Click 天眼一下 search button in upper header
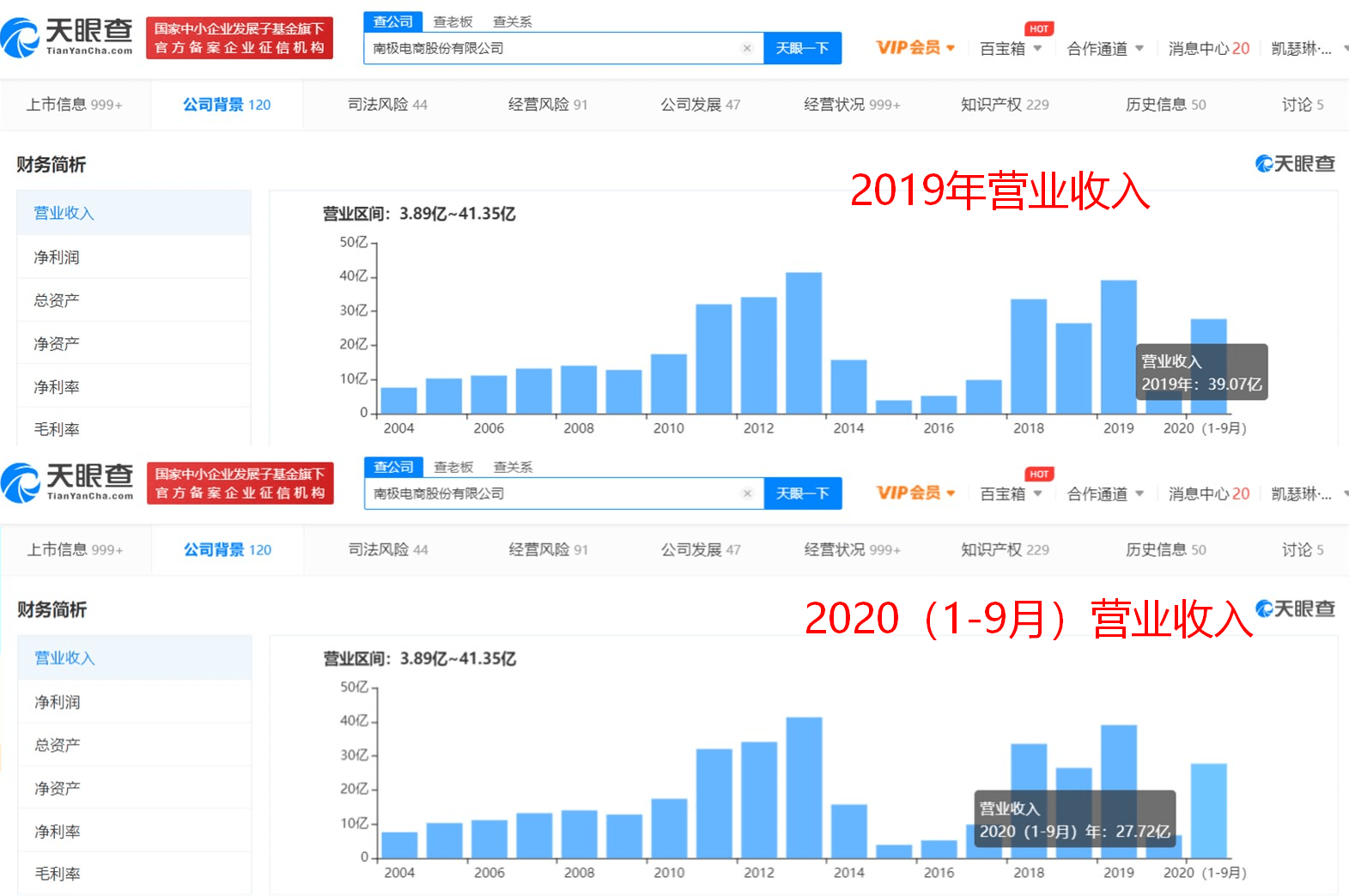Image resolution: width=1349 pixels, height=896 pixels. (802, 48)
